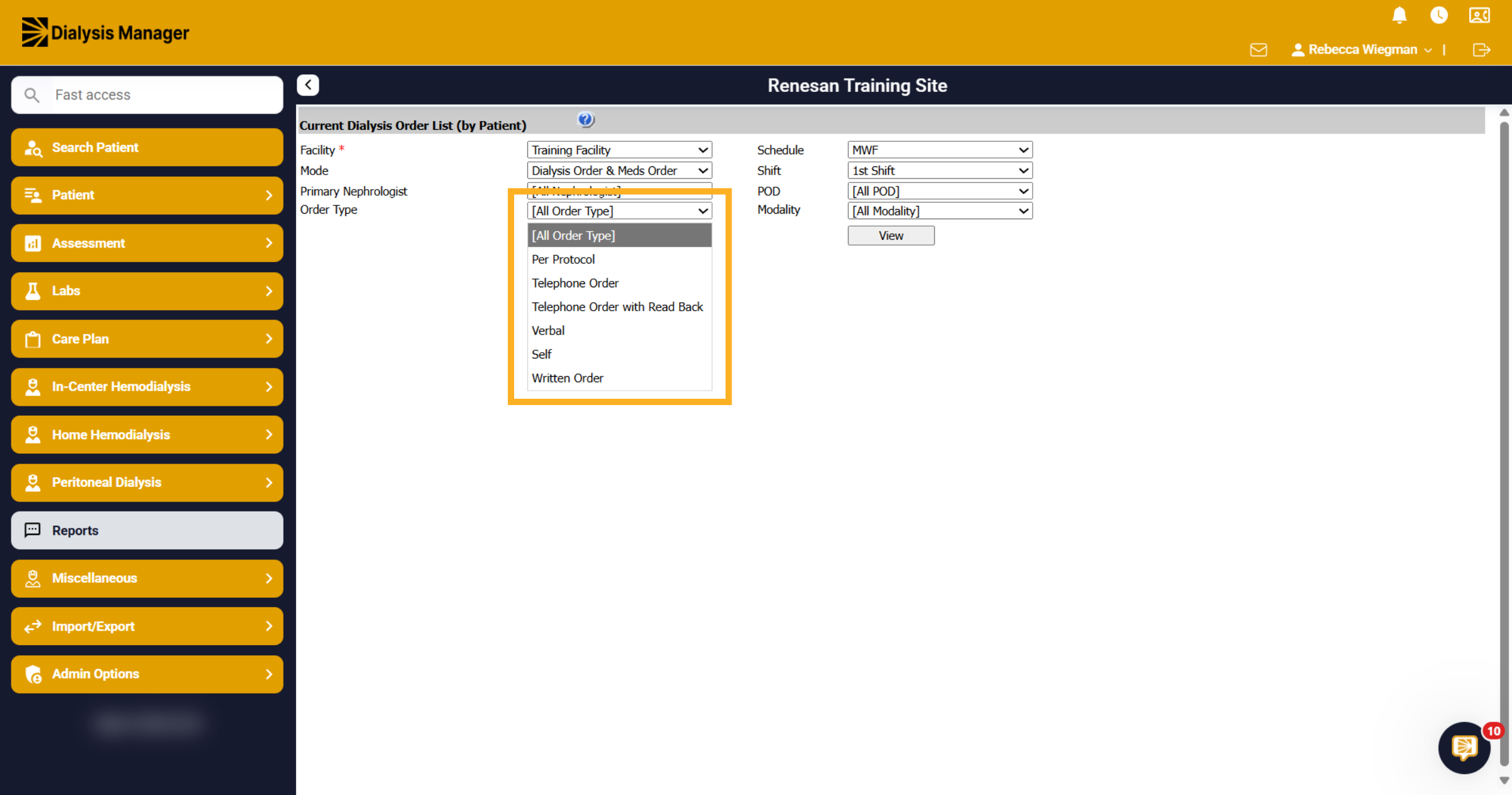1512x795 pixels.
Task: Select Self order type
Action: click(619, 355)
